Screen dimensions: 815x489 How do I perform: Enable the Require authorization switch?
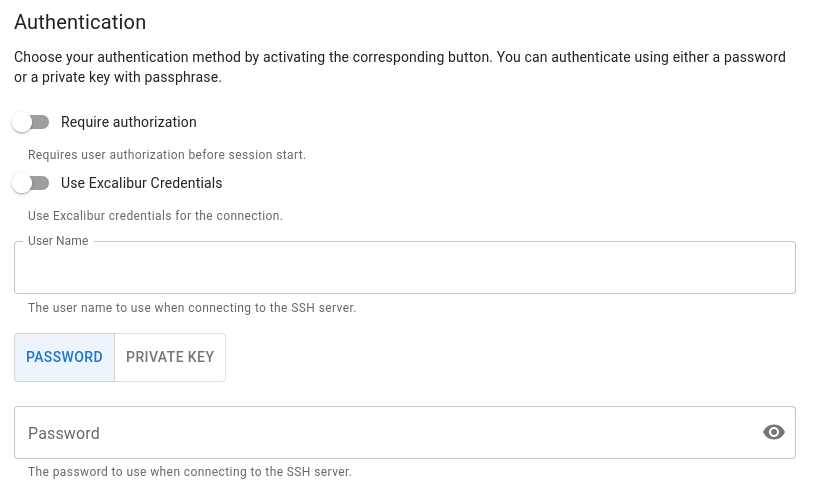click(31, 122)
